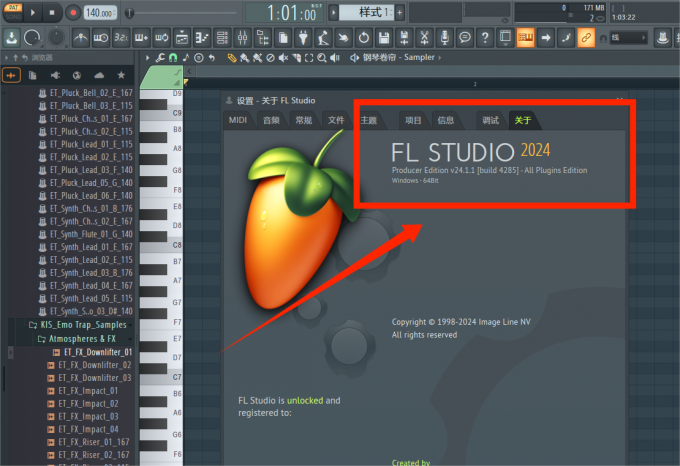
Task: Open the window arrangement dropdown icon
Action: (505, 38)
